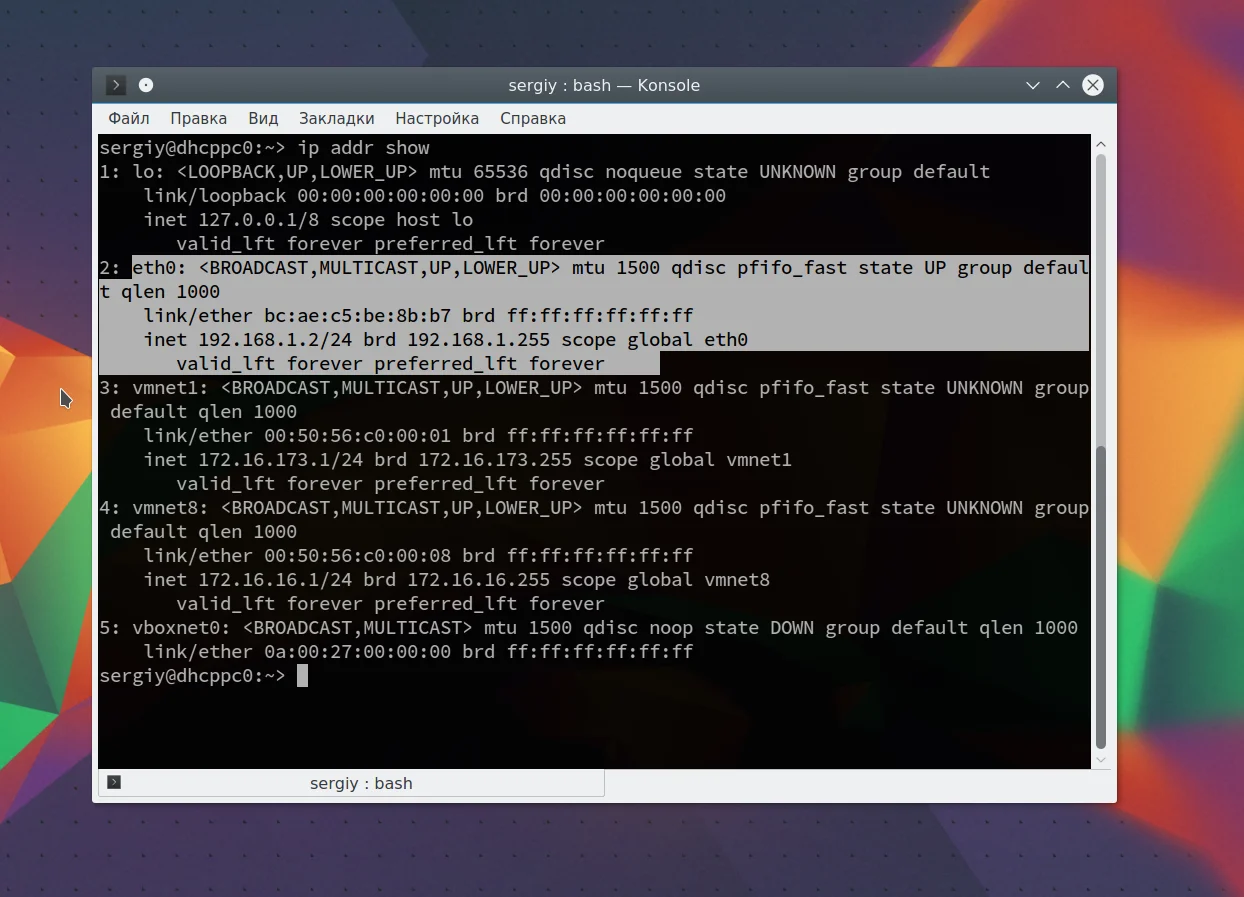Open the Файл menu
Viewport: 1244px width, 897px height.
[129, 118]
